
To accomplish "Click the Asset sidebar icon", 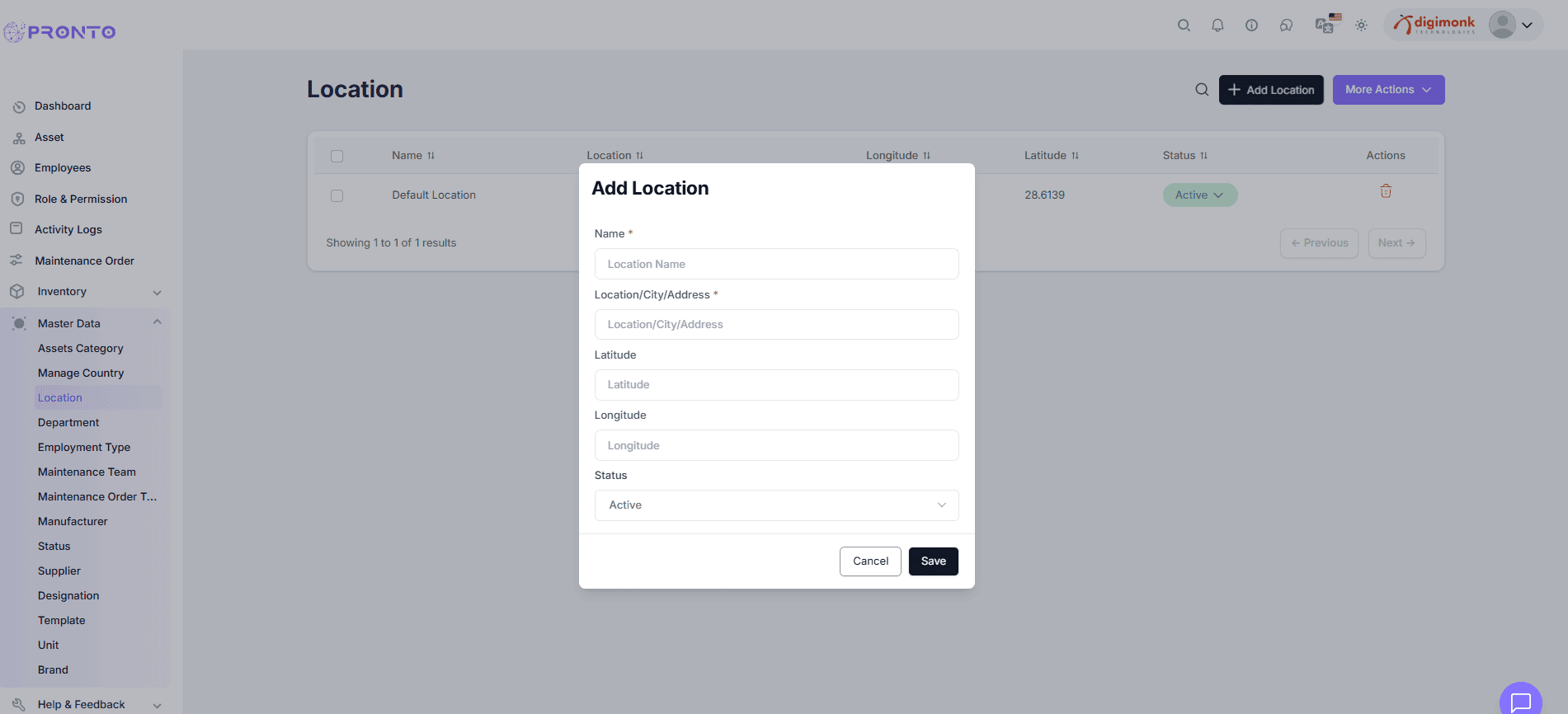I will [19, 138].
